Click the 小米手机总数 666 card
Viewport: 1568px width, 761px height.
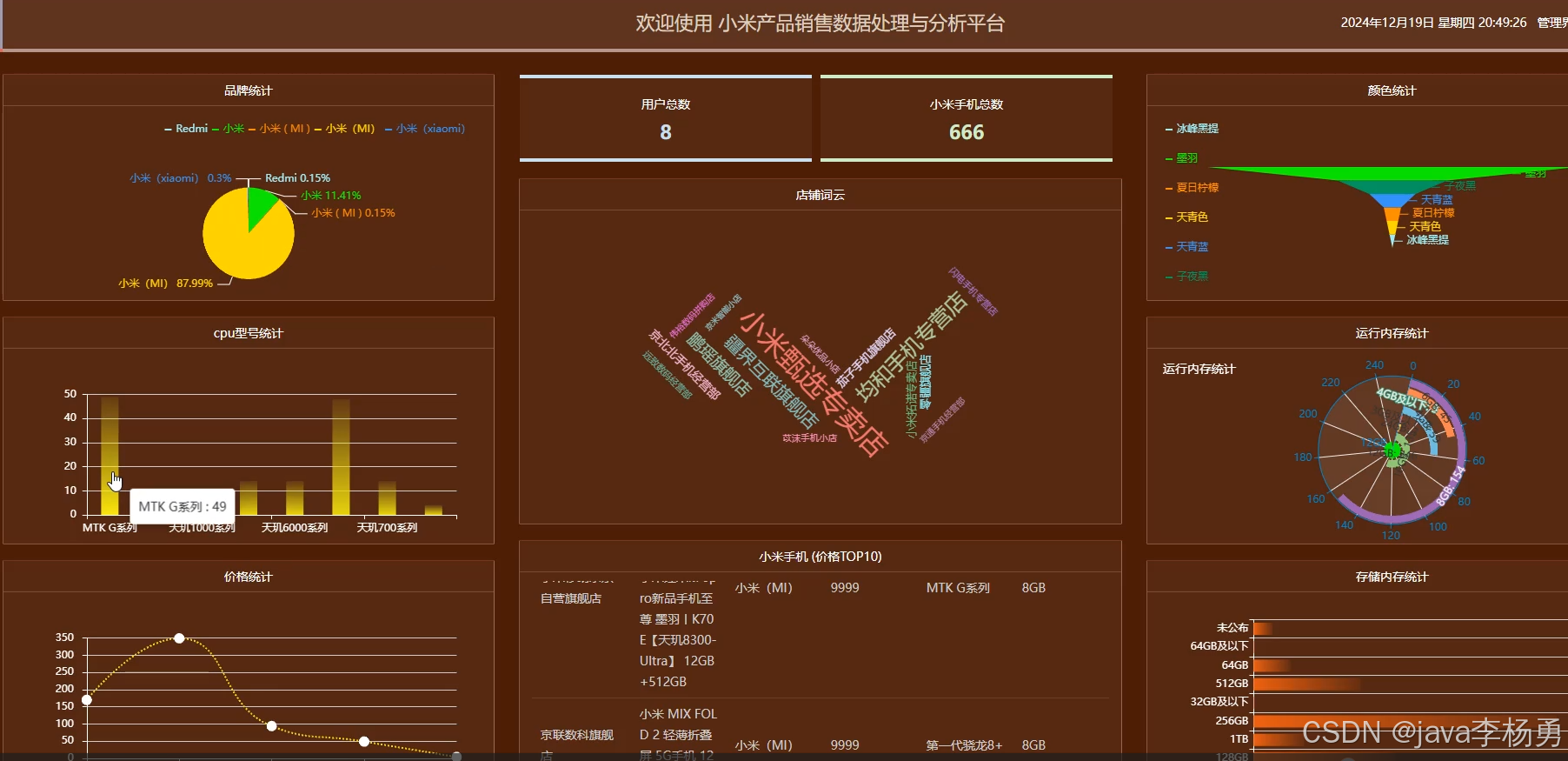[x=967, y=118]
